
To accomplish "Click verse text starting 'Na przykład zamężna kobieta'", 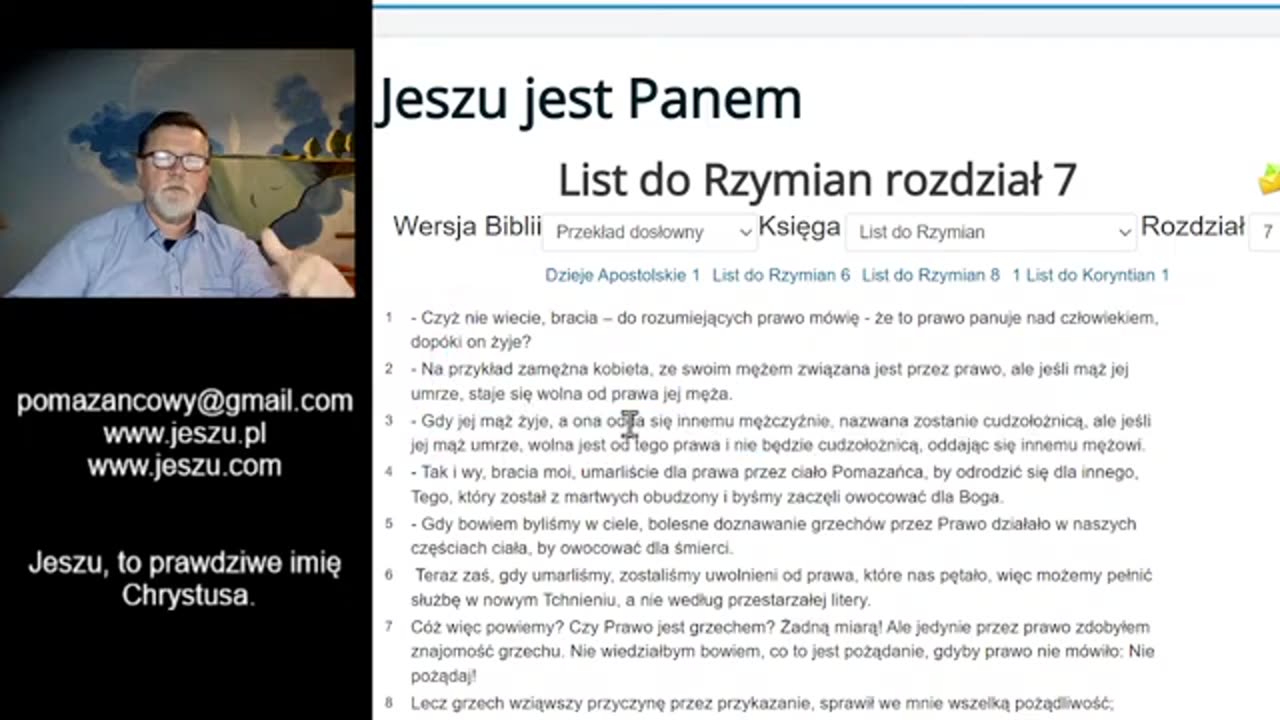I will [x=769, y=381].
